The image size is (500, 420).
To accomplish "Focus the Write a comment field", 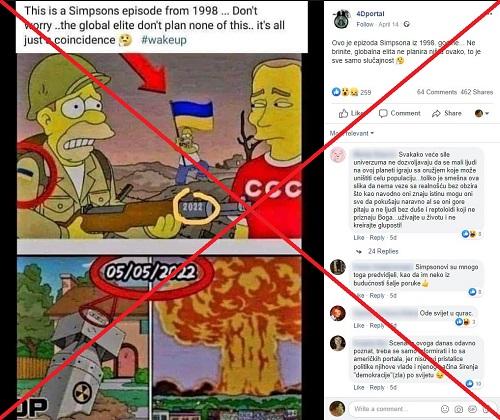I will pyautogui.click(x=393, y=409).
